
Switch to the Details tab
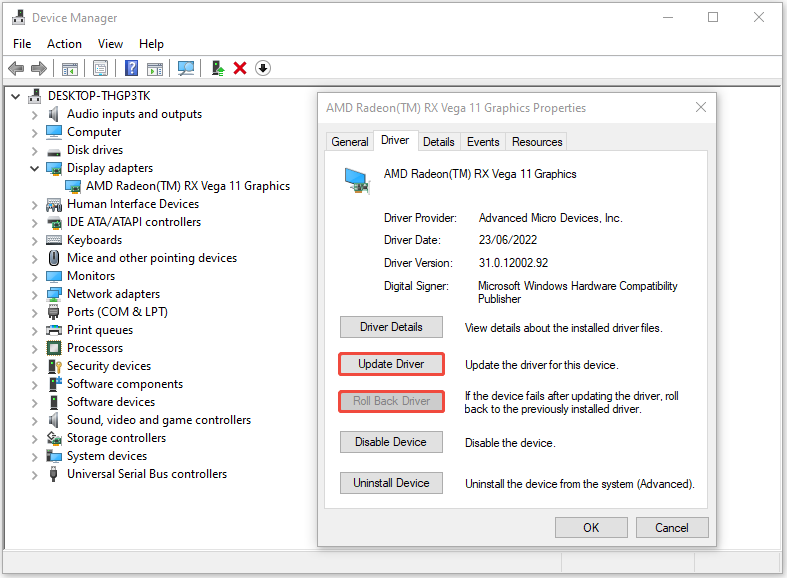[x=438, y=142]
